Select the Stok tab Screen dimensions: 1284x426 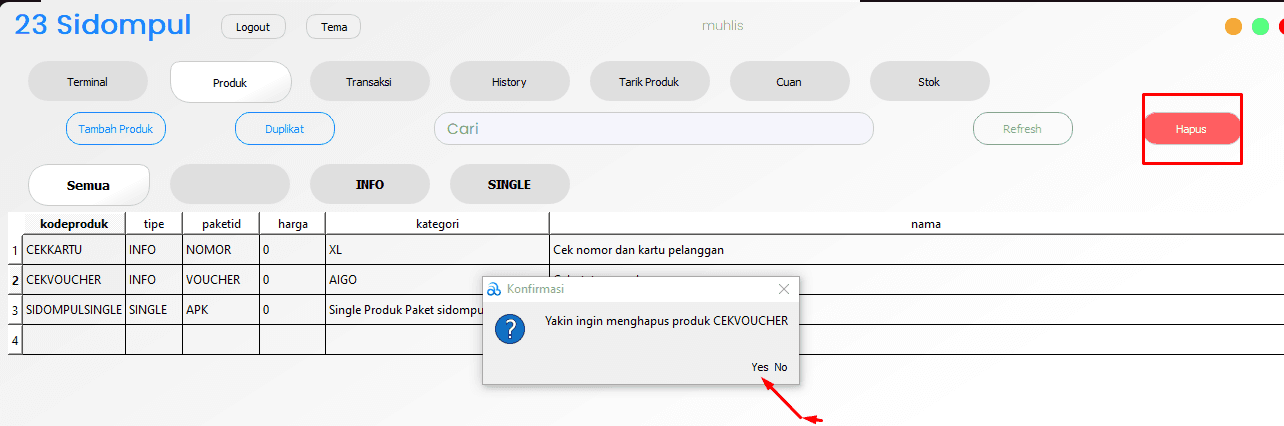click(x=929, y=82)
